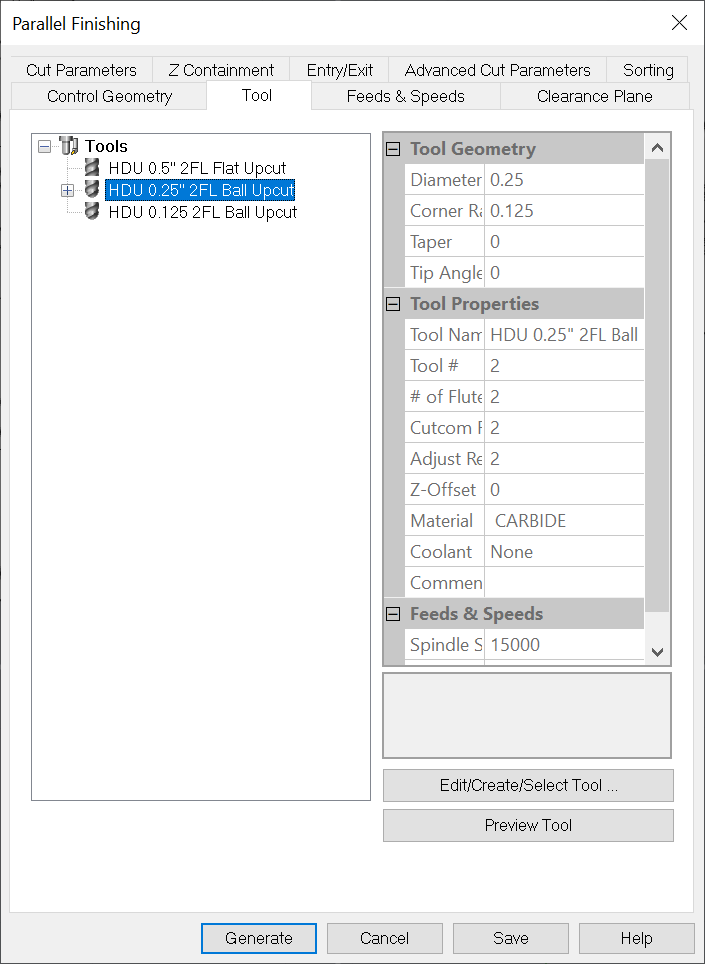This screenshot has width=705, height=964.
Task: Click the HDU 0.125 Ball Upcut tool icon
Action: [92, 212]
